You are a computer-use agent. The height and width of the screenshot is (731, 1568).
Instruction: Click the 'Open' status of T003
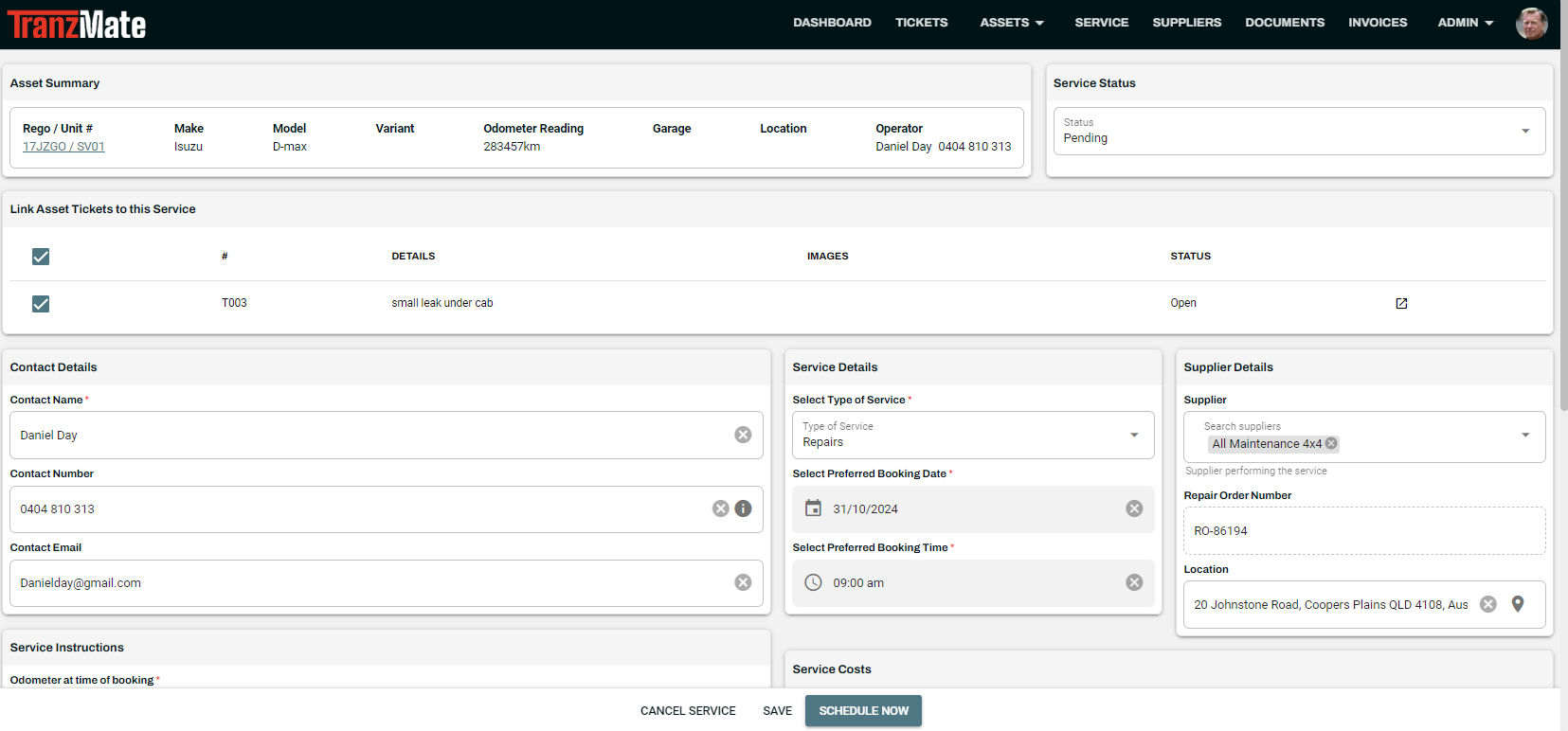click(x=1183, y=303)
